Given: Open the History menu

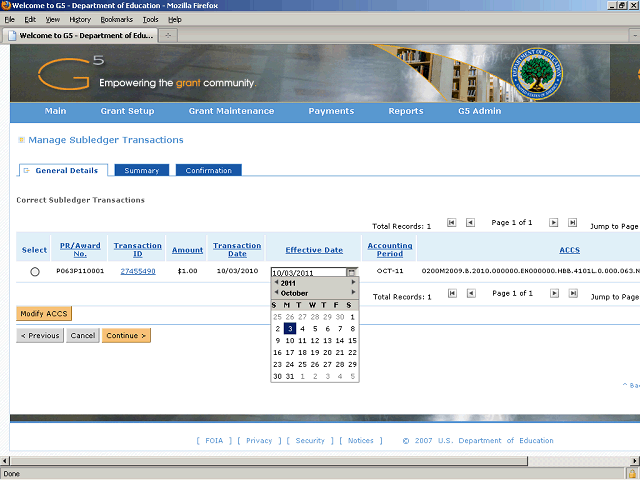Looking at the screenshot, I should tap(80, 20).
